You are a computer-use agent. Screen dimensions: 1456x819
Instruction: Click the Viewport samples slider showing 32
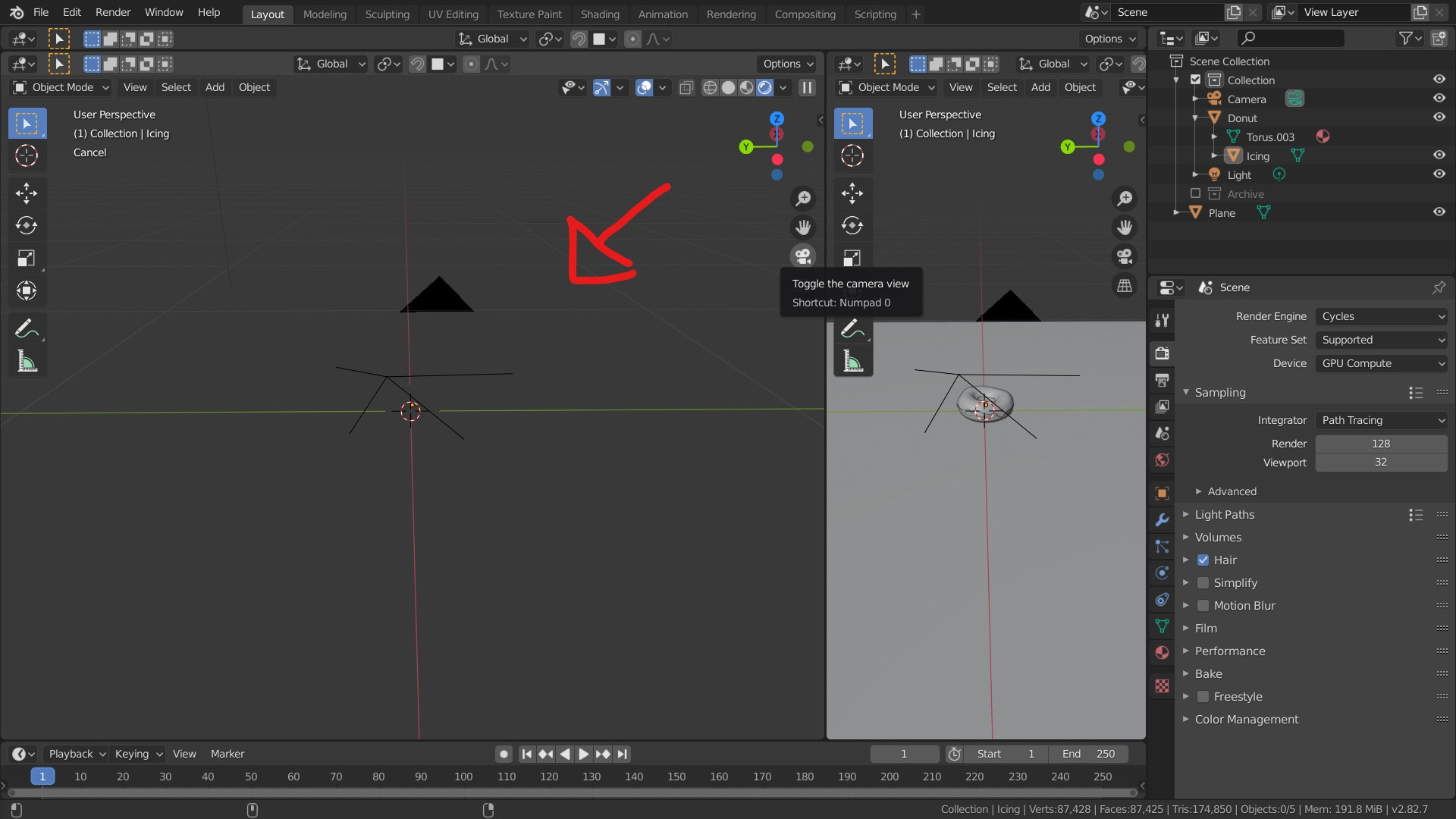[x=1382, y=462]
